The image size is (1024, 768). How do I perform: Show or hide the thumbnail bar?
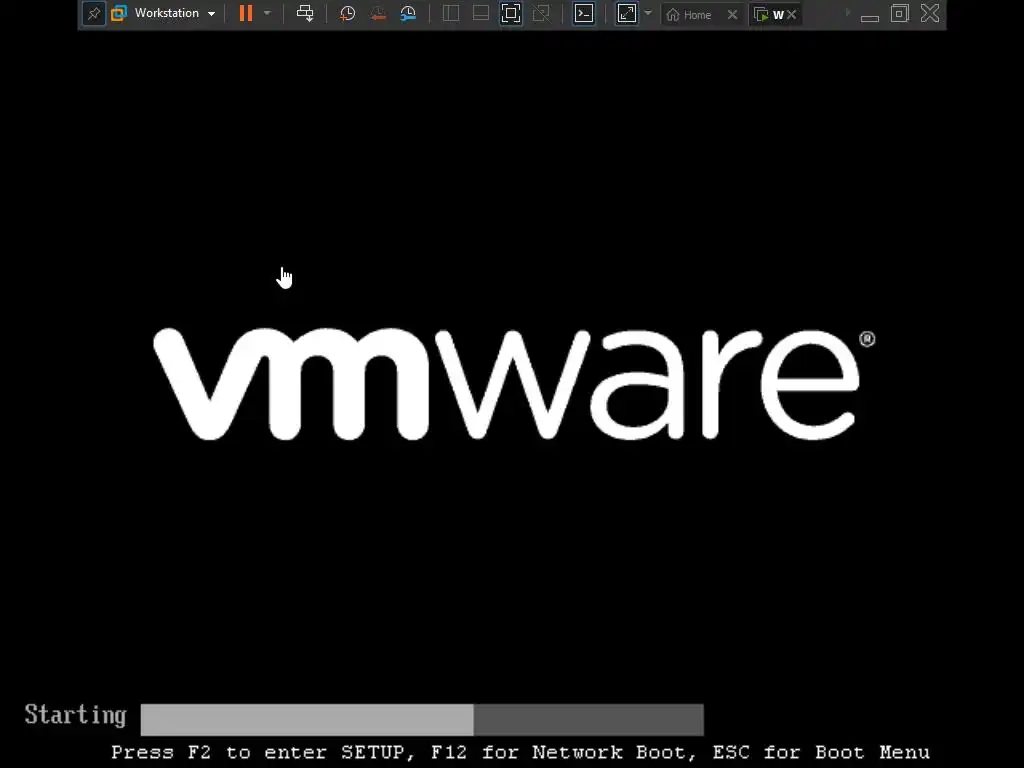tap(481, 13)
